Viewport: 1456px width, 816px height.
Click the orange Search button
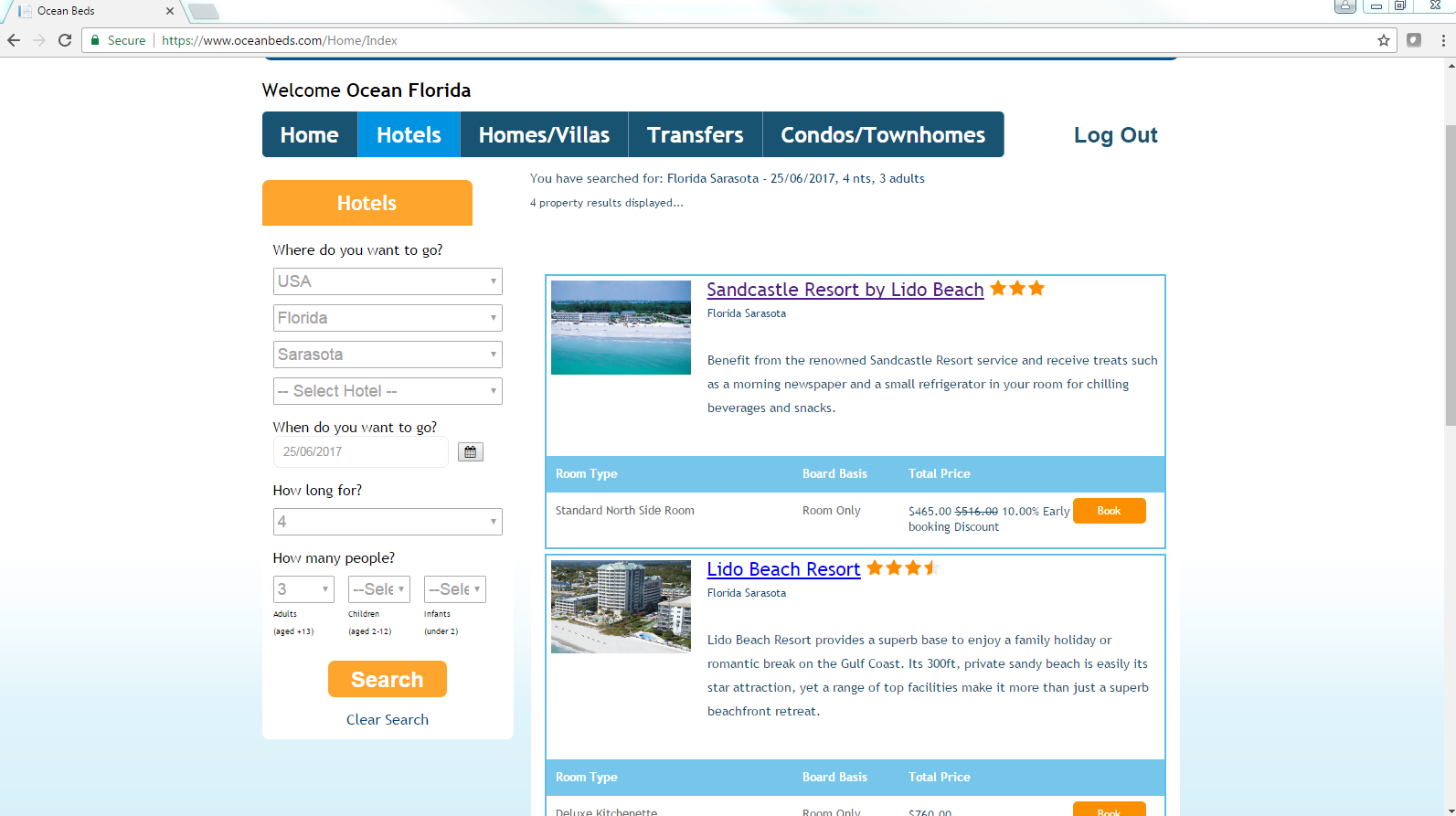click(388, 679)
